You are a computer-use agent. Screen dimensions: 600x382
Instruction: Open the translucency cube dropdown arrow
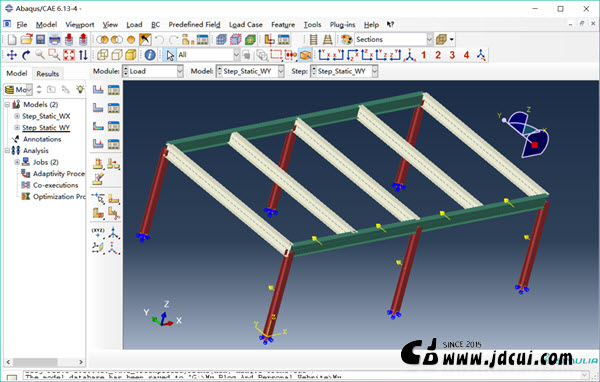pyautogui.click(x=452, y=39)
